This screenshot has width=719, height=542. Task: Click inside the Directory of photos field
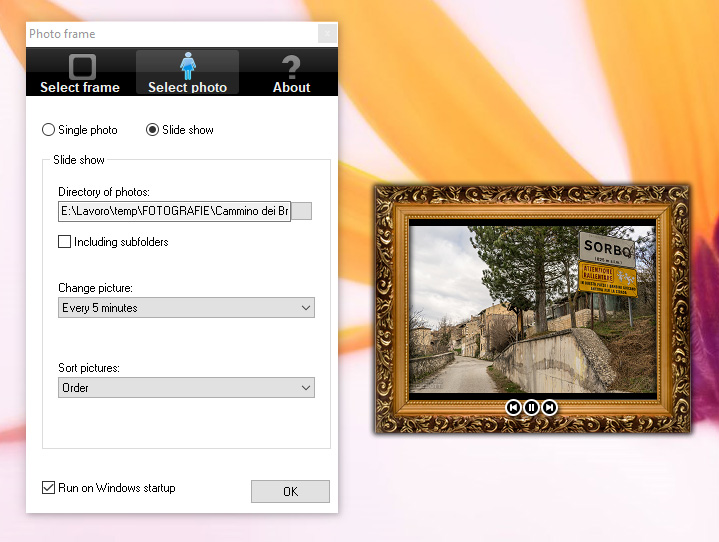coord(174,211)
